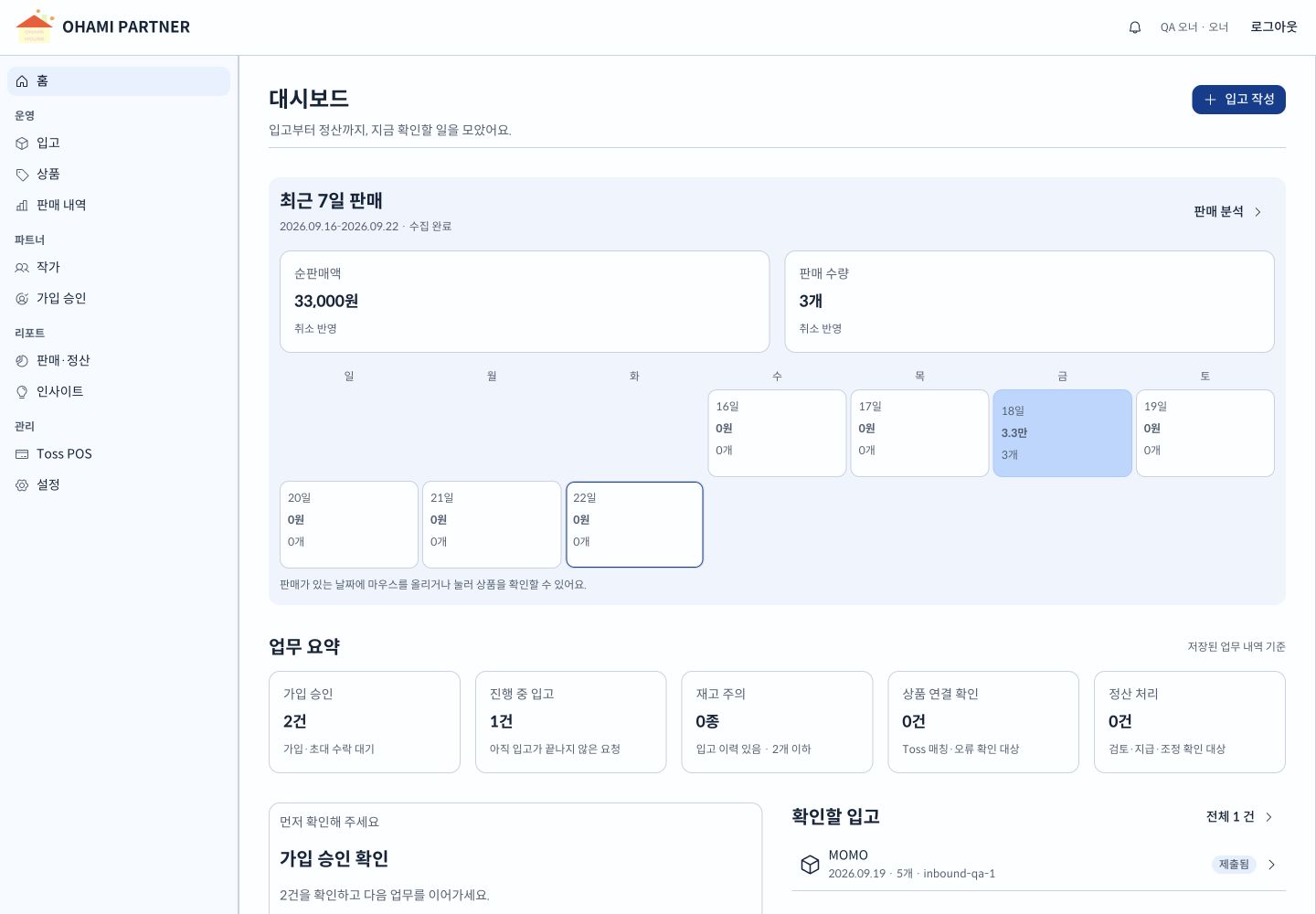
Task: Open the 상품 연결 확인 card
Action: pyautogui.click(x=983, y=722)
